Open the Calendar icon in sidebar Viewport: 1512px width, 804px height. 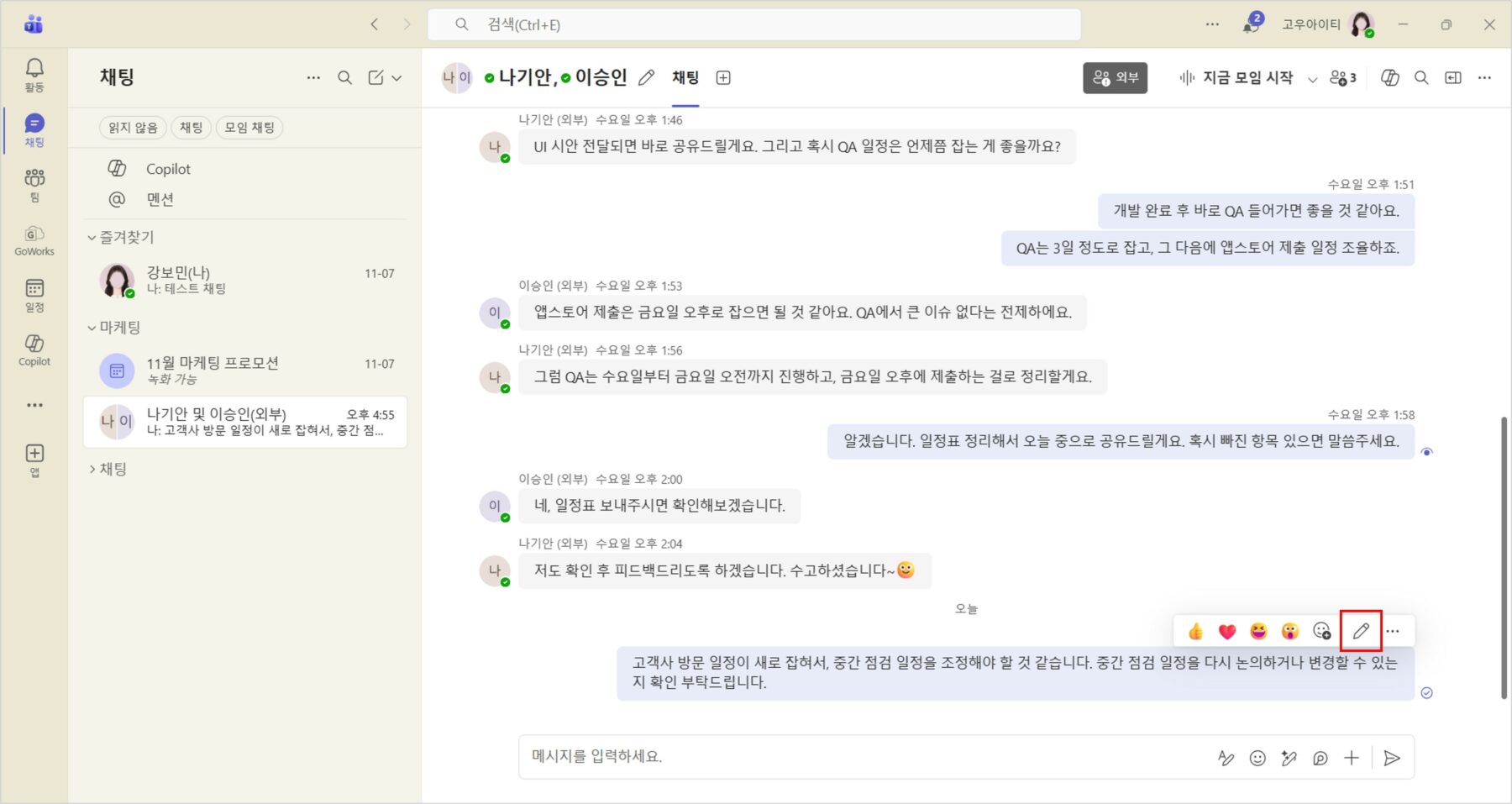coord(34,294)
